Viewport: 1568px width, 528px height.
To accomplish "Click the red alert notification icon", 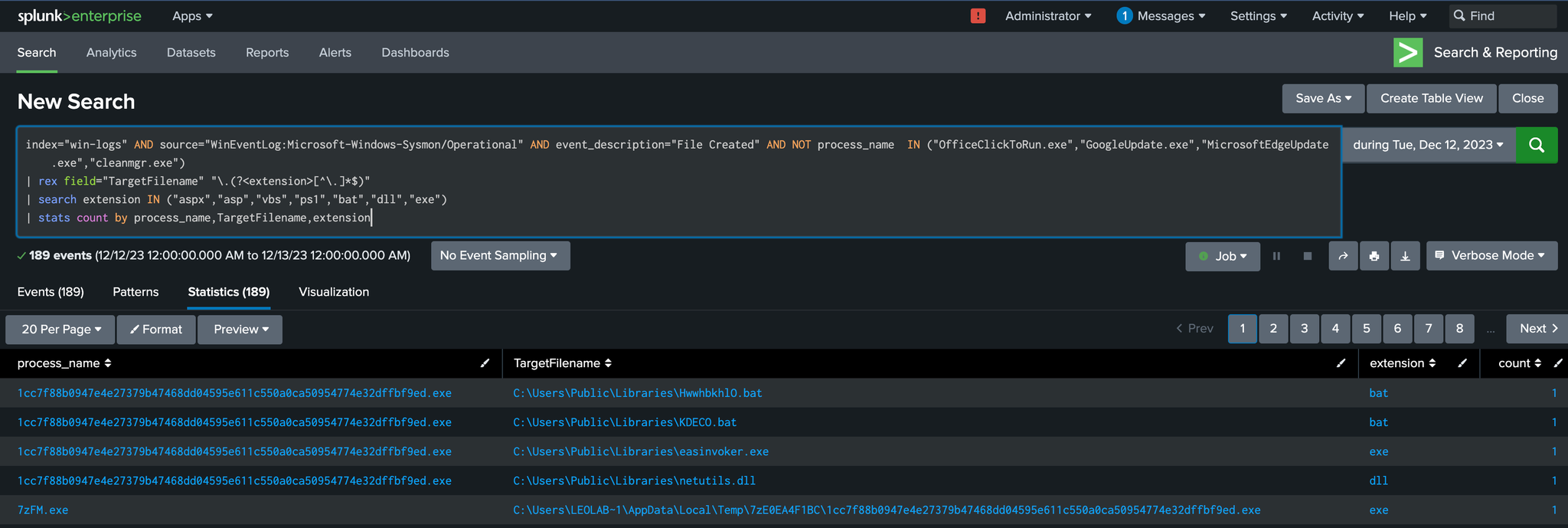I will click(x=978, y=16).
